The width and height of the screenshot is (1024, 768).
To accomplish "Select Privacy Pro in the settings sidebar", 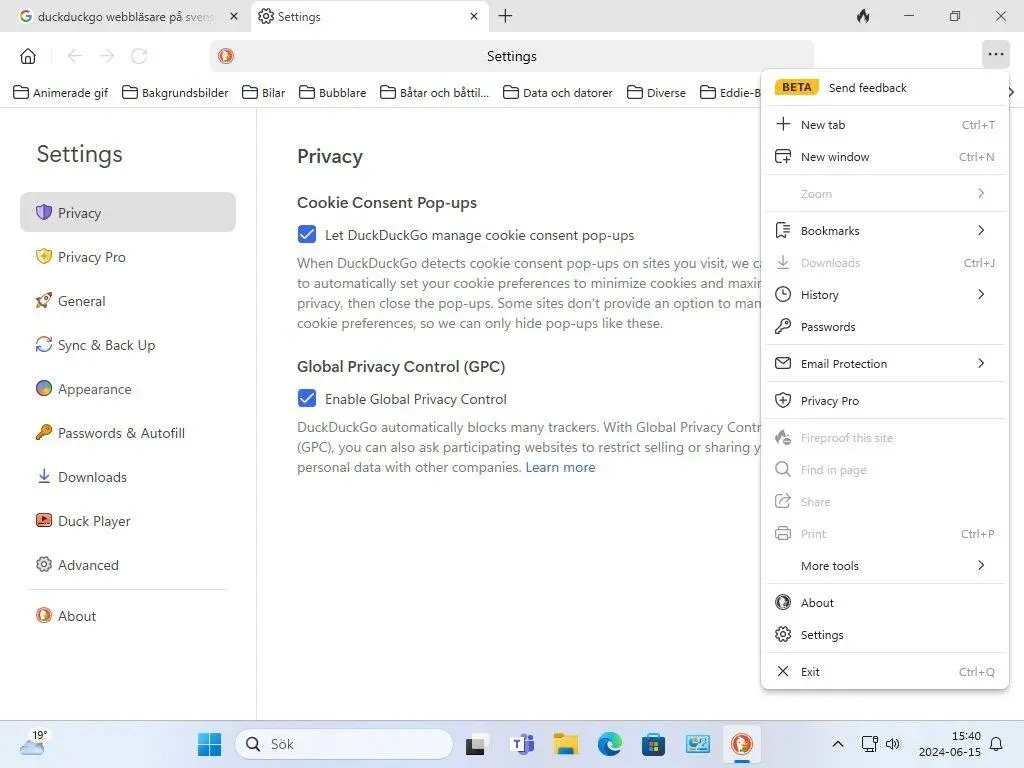I will 128,257.
